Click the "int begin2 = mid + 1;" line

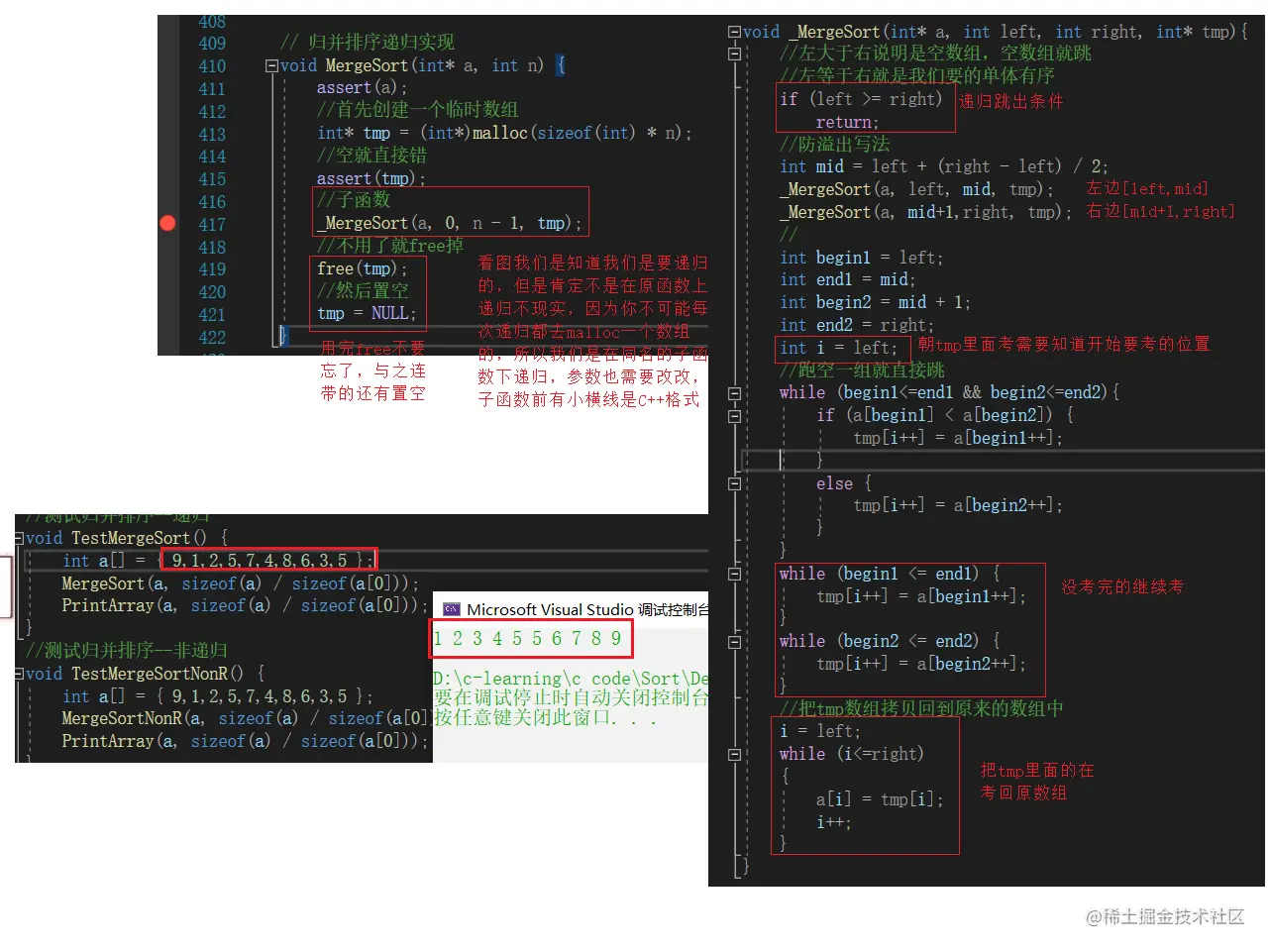coord(875,302)
